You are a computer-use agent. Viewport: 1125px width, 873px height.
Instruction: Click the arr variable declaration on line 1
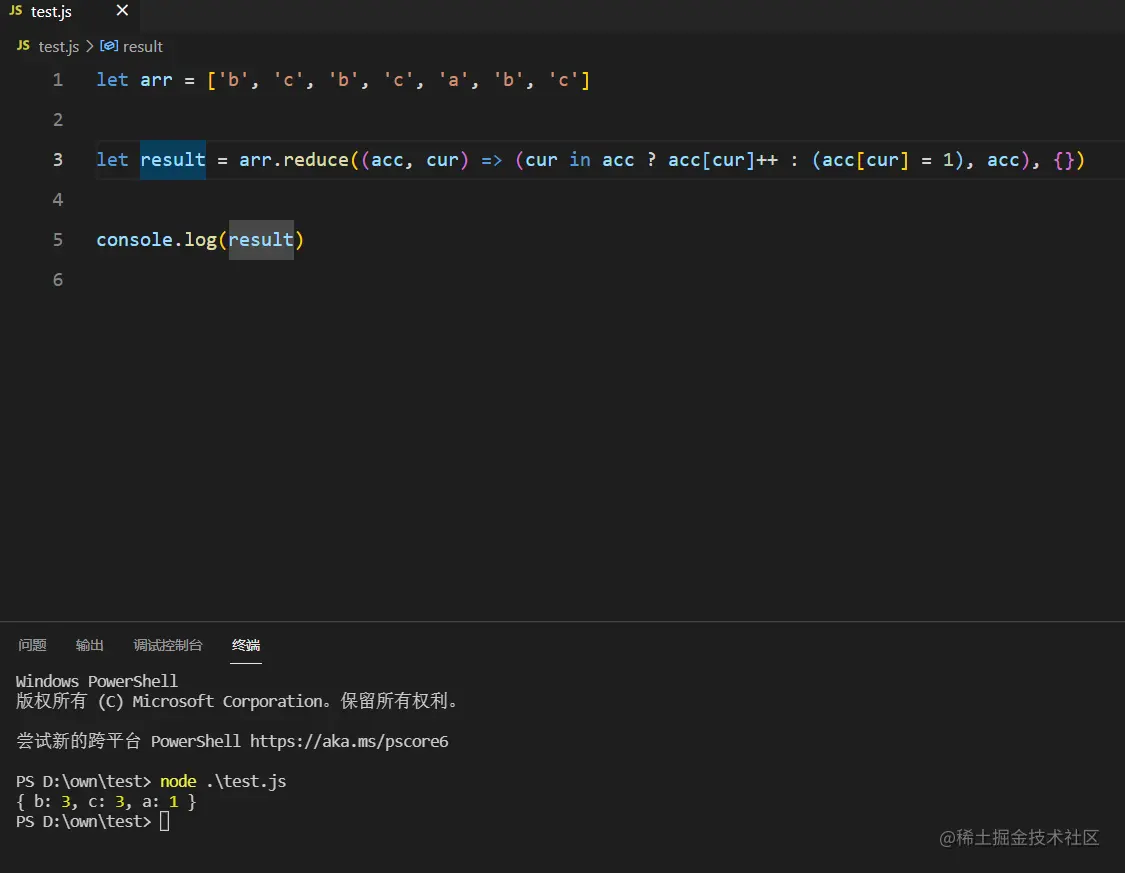(x=156, y=79)
